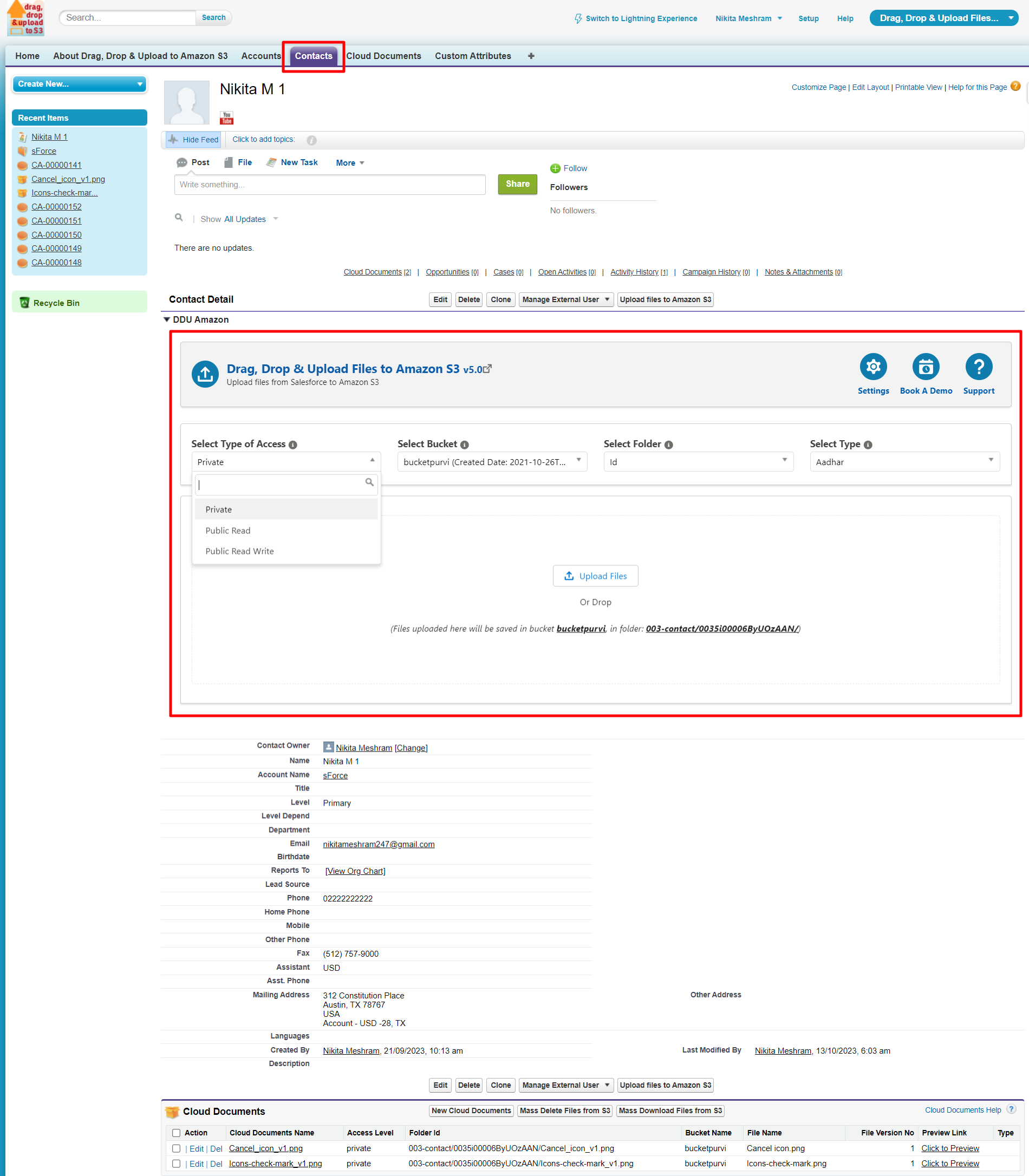The image size is (1029, 1176).
Task: Click top Upload files to Amazon S3 button
Action: [665, 299]
